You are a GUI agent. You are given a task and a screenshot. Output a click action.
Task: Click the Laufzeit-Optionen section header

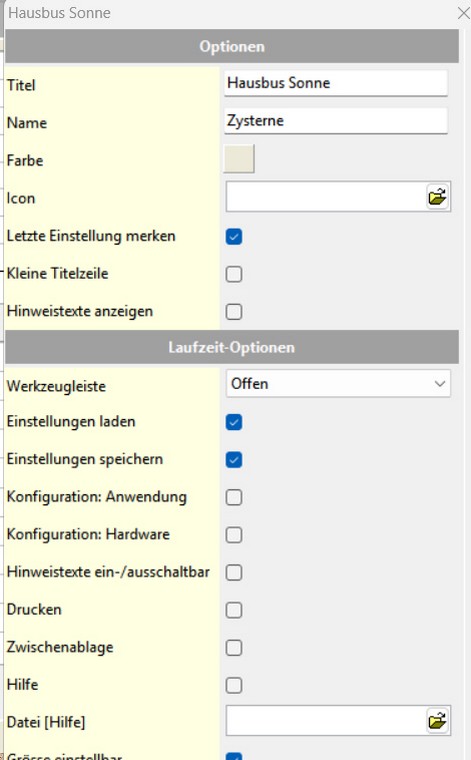[x=232, y=348]
